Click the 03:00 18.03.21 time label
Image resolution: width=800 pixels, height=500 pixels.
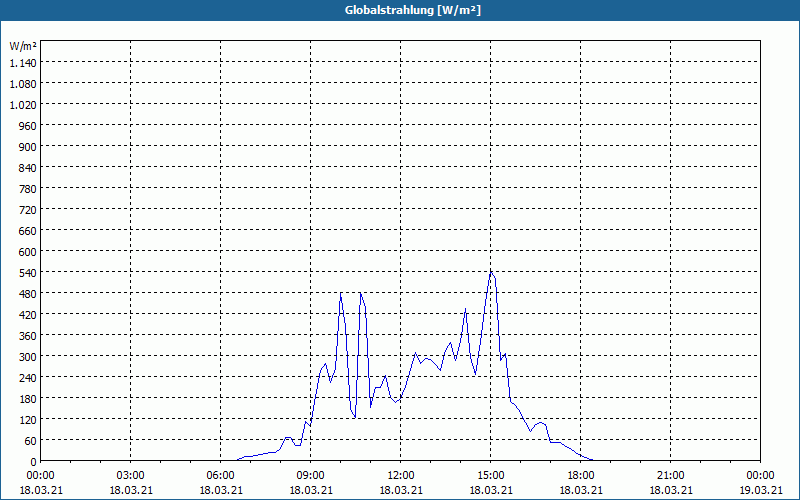click(131, 483)
